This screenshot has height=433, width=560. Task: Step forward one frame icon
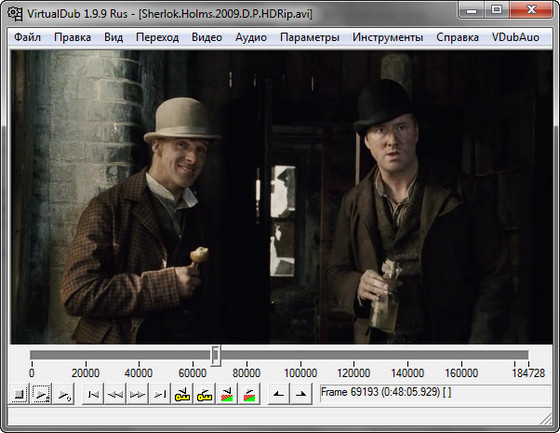[x=137, y=394]
